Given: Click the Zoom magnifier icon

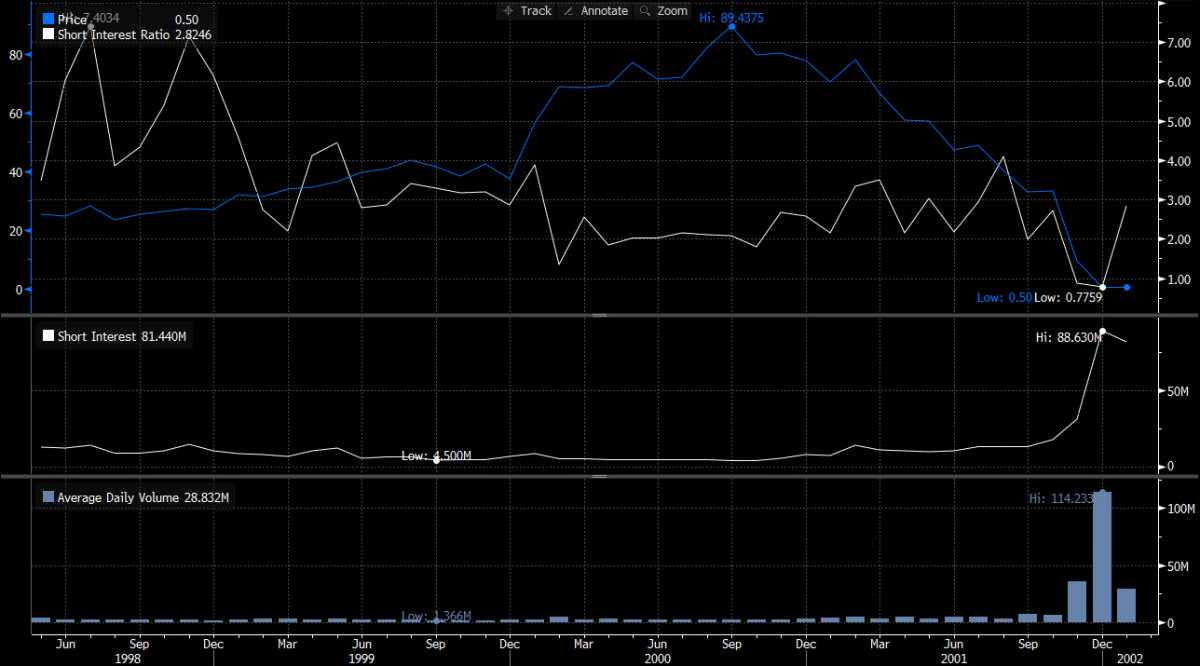Looking at the screenshot, I should tap(645, 11).
